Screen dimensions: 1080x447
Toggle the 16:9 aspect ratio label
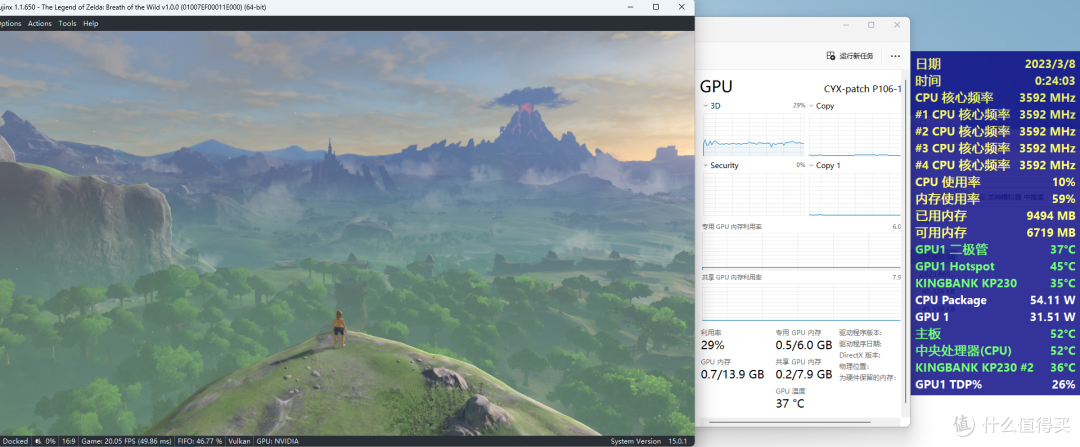pyautogui.click(x=69, y=440)
